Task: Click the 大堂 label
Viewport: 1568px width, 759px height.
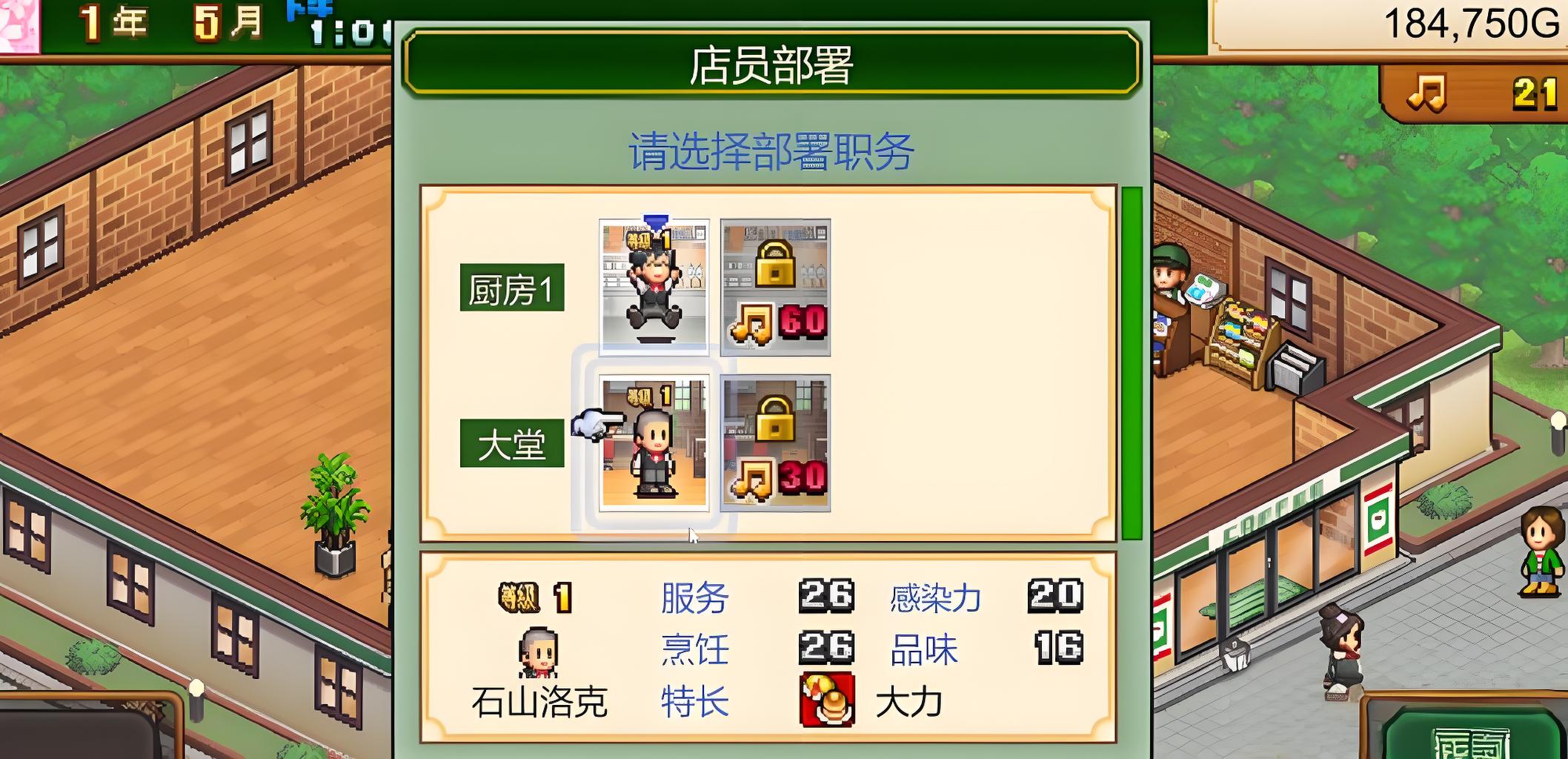Action: coord(512,443)
